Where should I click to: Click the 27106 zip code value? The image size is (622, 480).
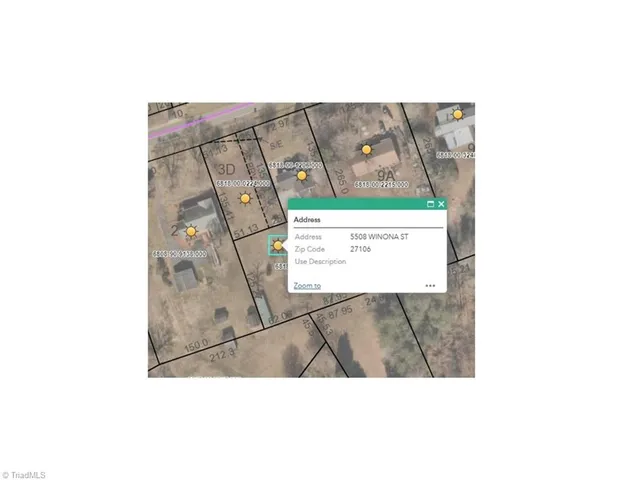[x=360, y=249]
